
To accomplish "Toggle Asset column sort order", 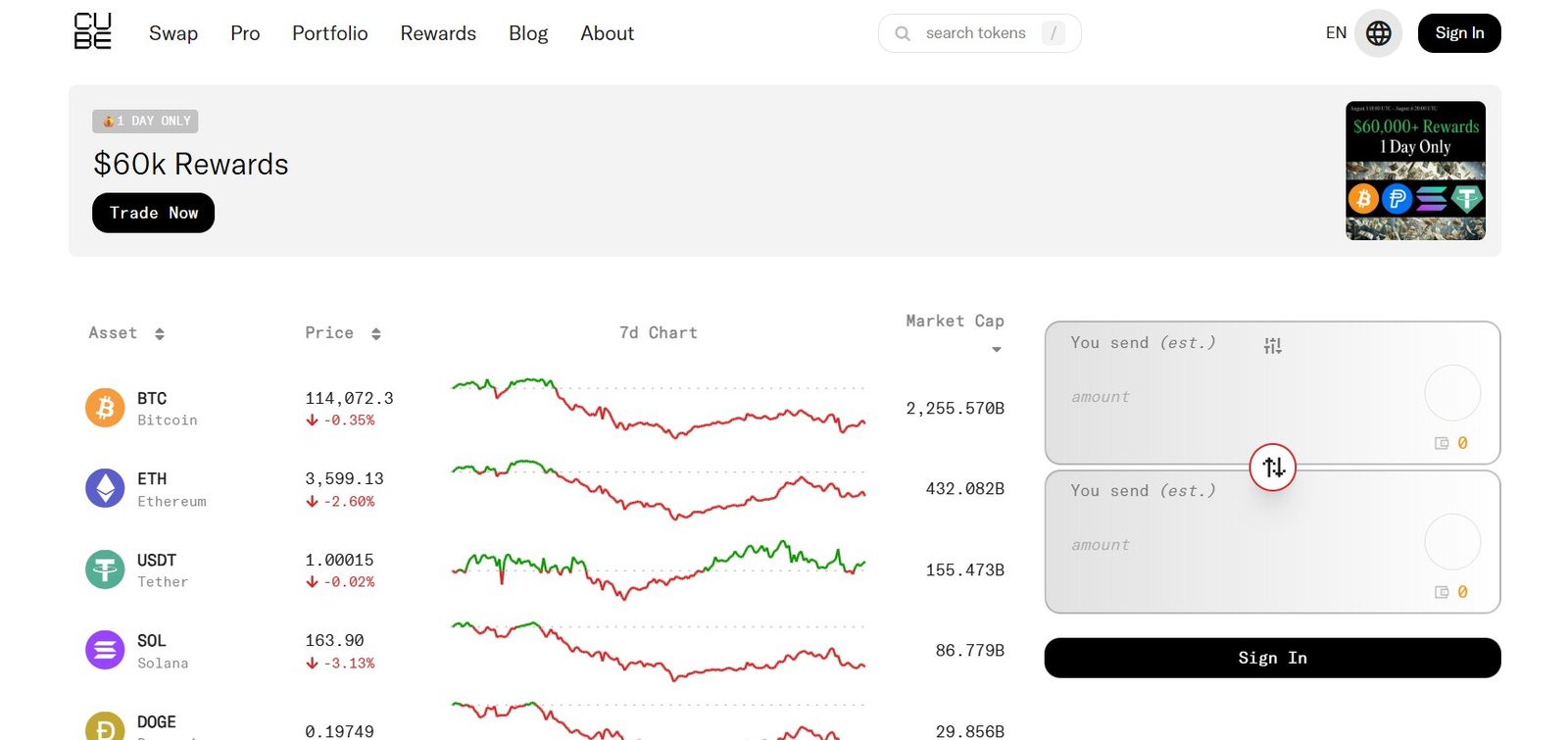I will pos(160,334).
